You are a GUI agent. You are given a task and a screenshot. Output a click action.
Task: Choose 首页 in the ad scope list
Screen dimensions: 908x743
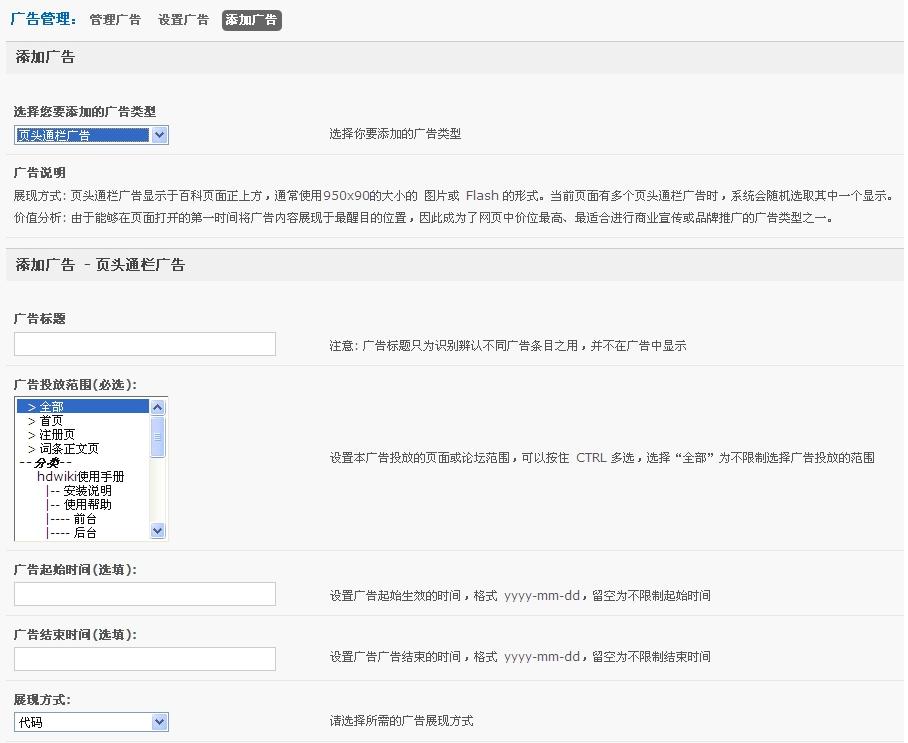[51, 421]
